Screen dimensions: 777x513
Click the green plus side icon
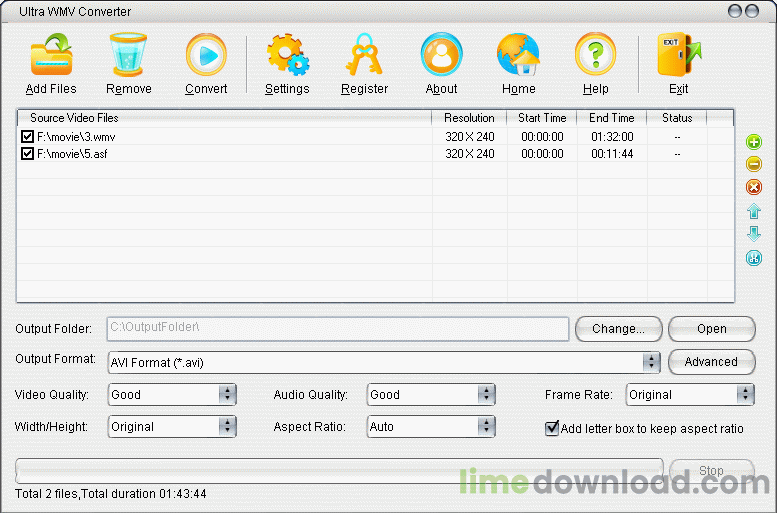click(754, 142)
